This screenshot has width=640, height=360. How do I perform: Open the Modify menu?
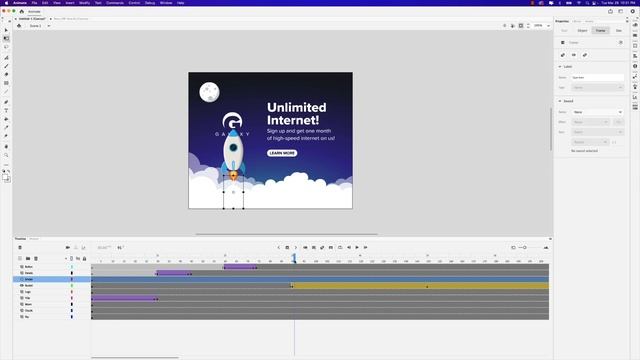click(x=84, y=3)
